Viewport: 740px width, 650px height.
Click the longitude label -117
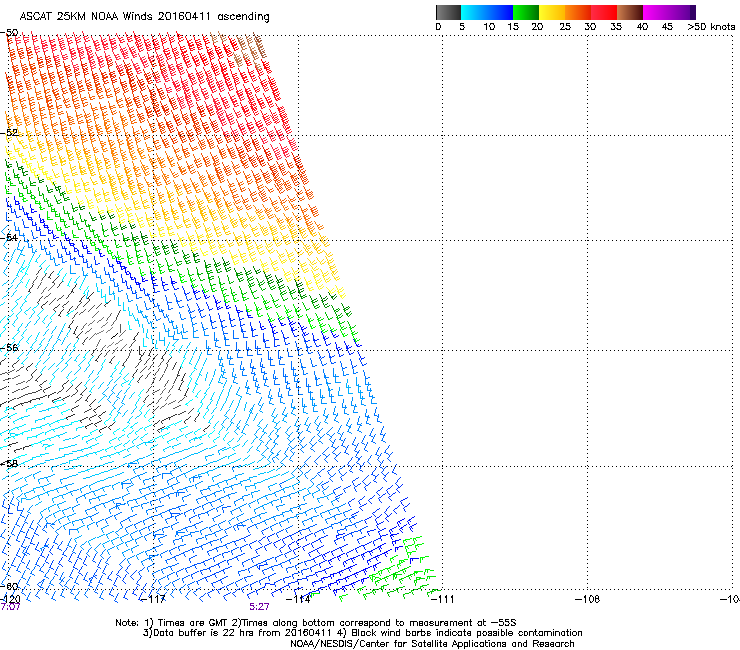tap(153, 599)
